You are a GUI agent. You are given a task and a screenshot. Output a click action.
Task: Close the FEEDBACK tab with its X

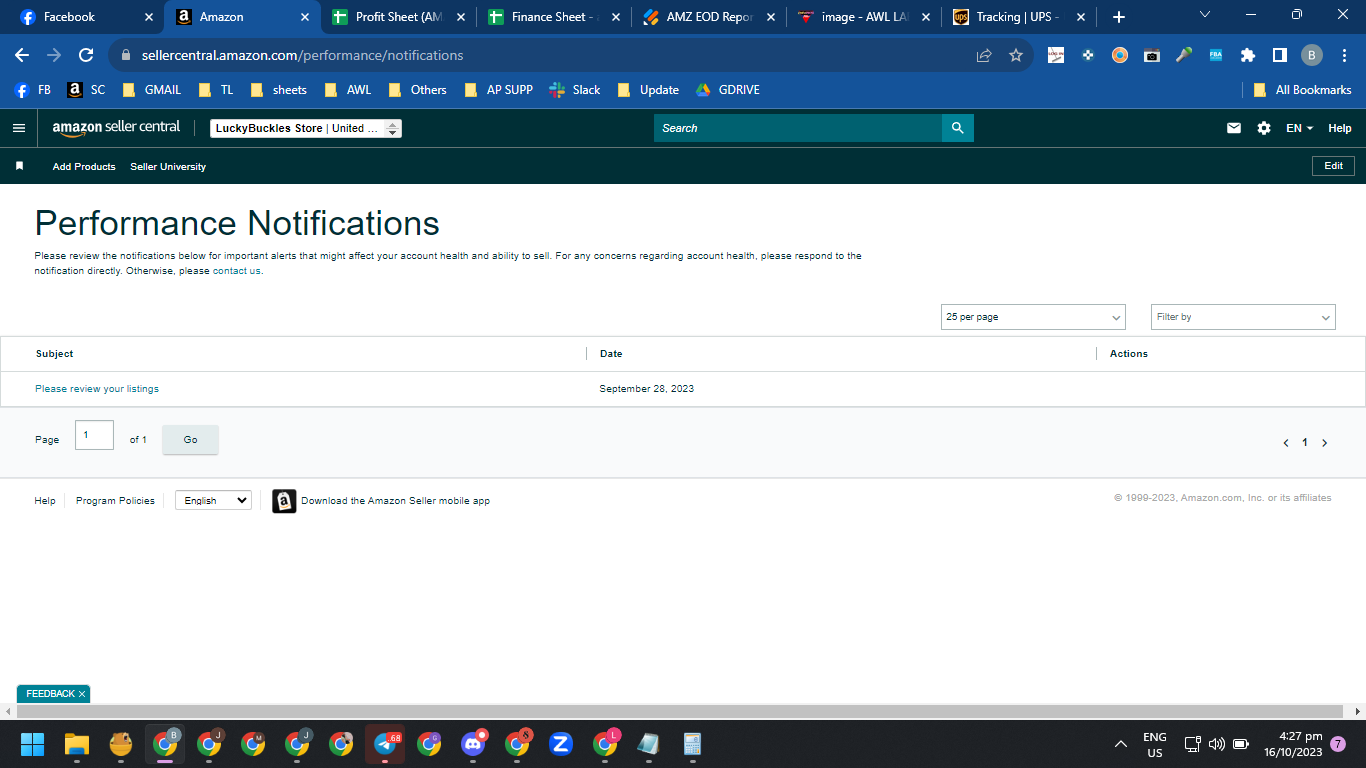point(82,694)
